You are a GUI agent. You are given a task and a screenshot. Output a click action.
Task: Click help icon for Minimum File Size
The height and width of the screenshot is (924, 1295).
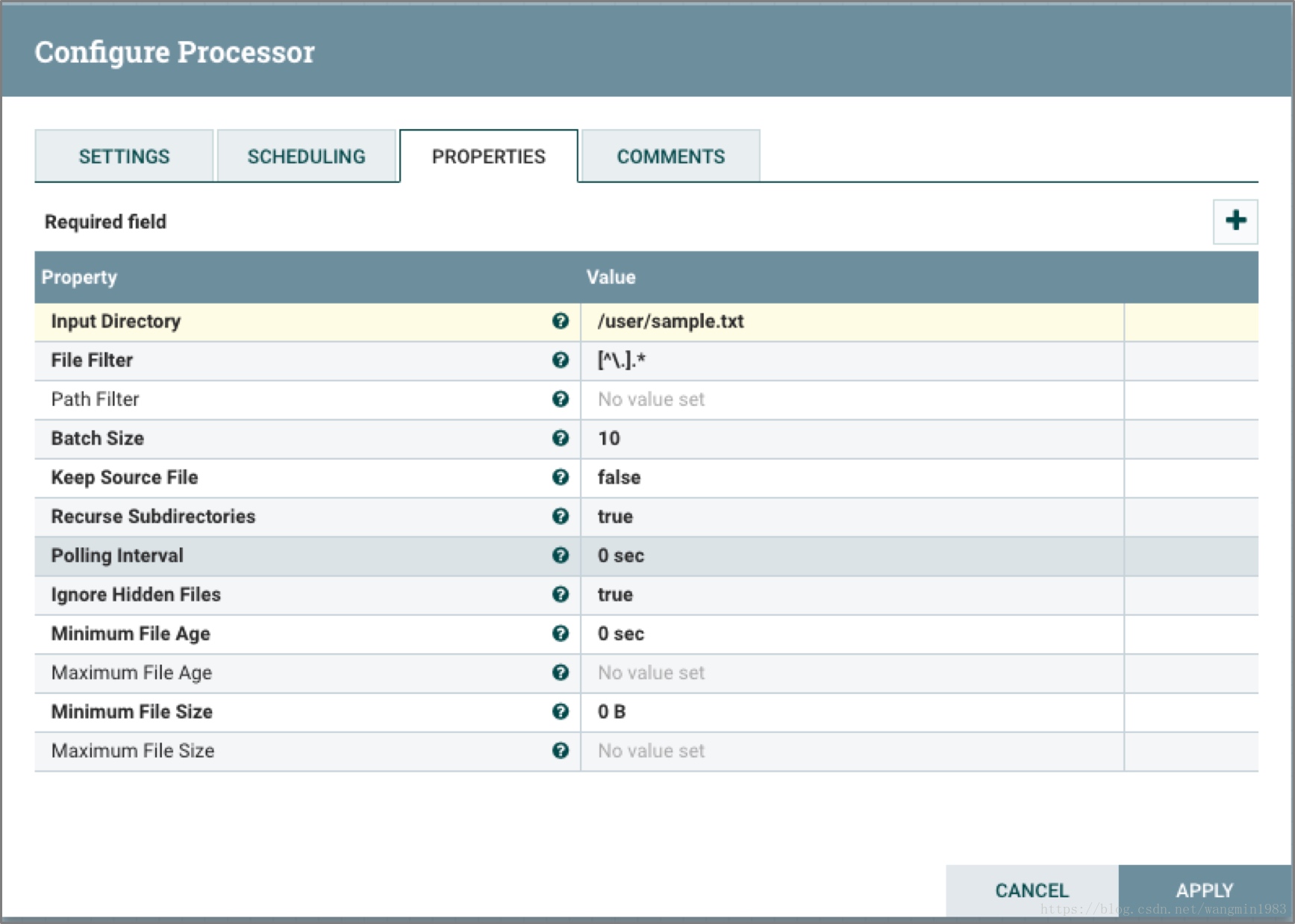[561, 711]
